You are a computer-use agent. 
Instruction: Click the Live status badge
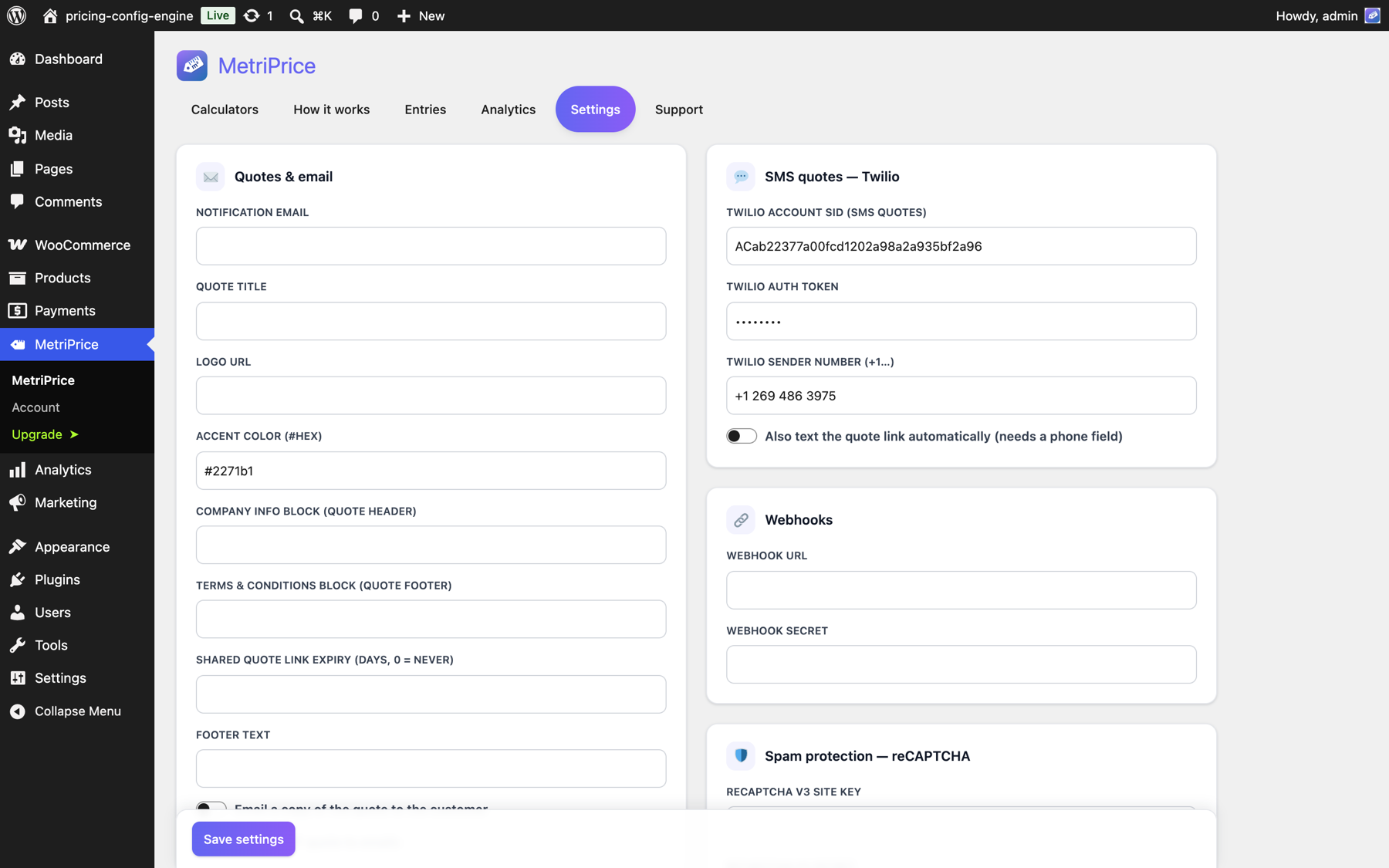click(x=218, y=15)
